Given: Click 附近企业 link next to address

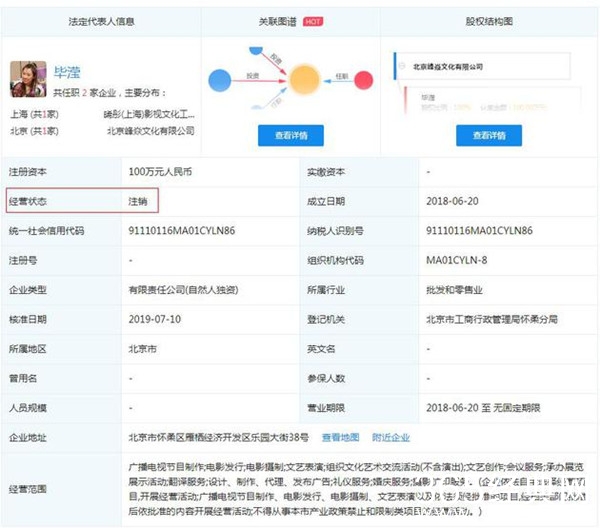Looking at the screenshot, I should [391, 437].
